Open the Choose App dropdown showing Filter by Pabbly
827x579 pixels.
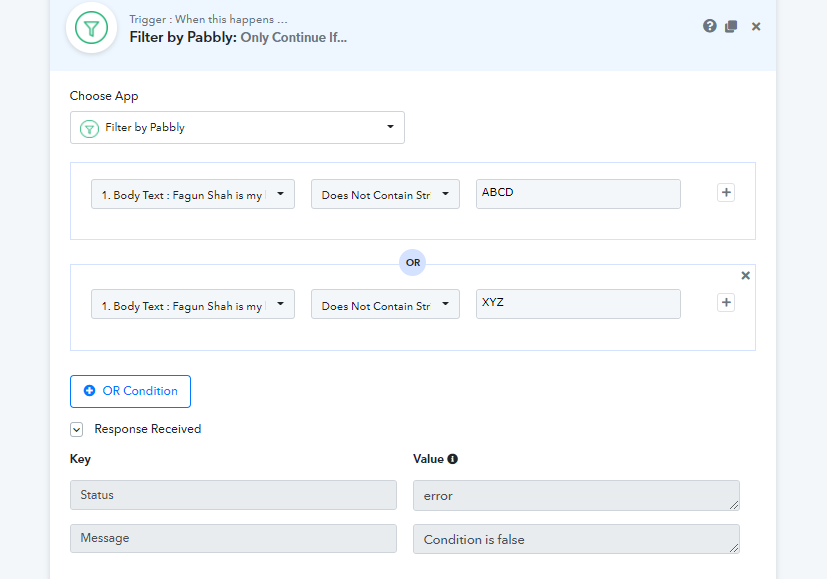(x=237, y=127)
